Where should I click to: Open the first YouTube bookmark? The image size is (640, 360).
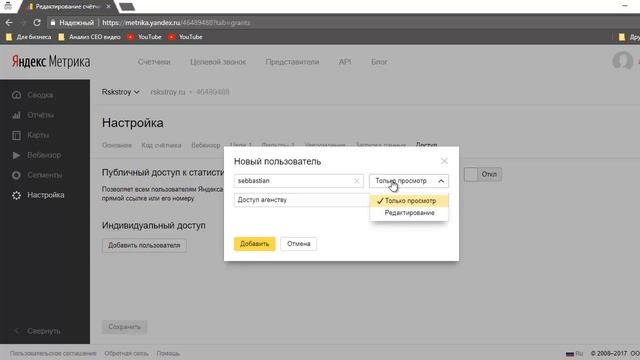tap(144, 37)
